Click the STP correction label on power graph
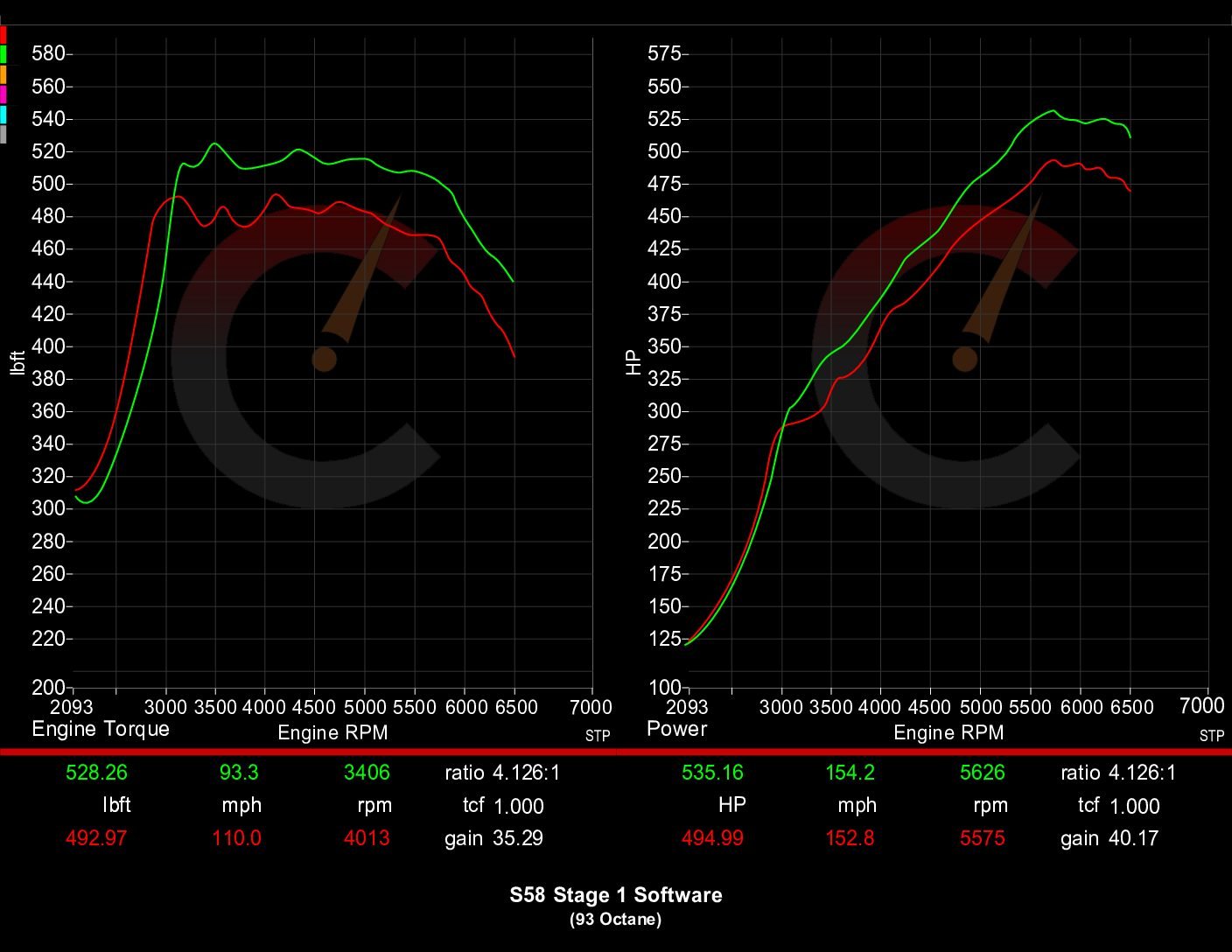1232x952 pixels. [x=1214, y=737]
